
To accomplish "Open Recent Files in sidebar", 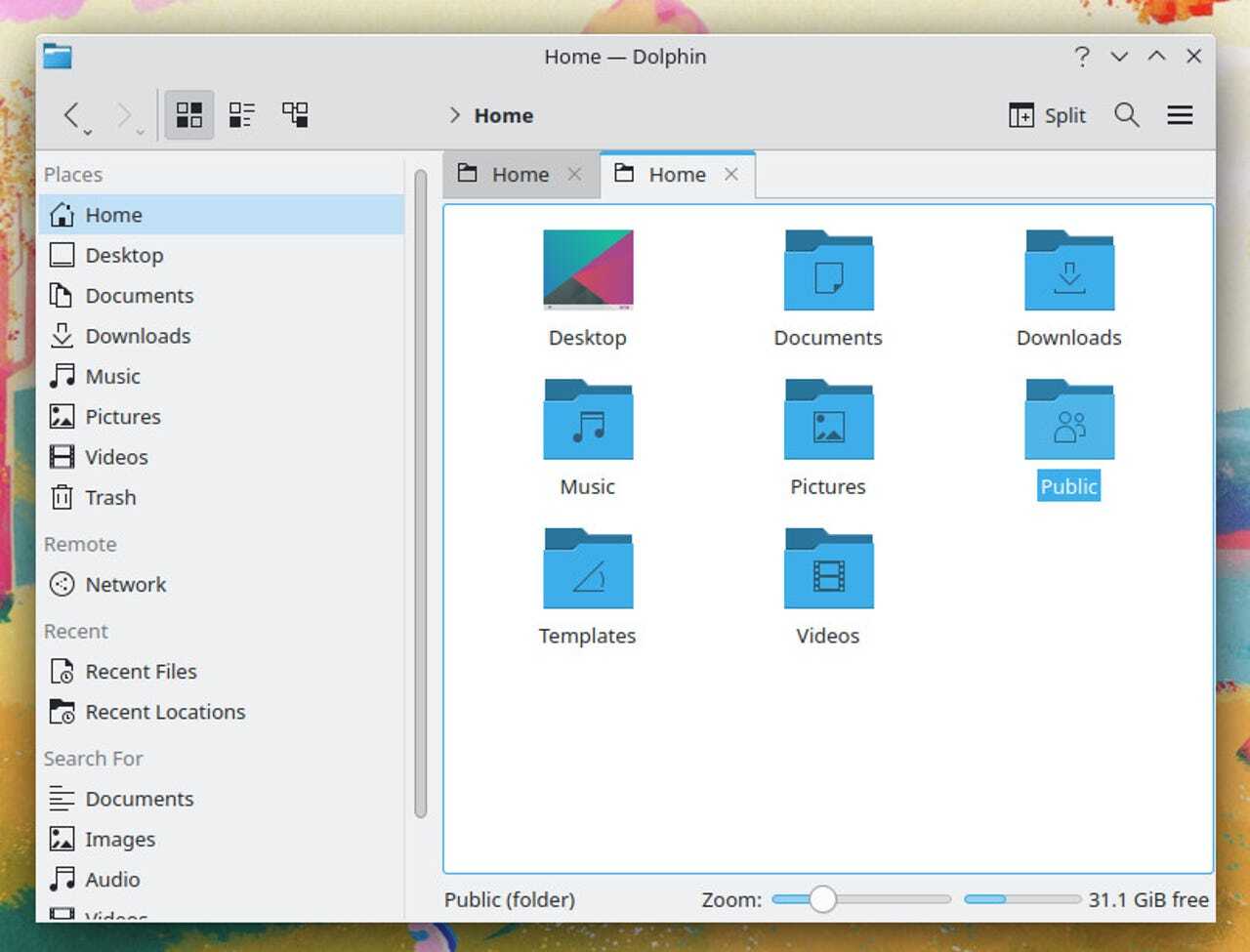I will point(141,672).
